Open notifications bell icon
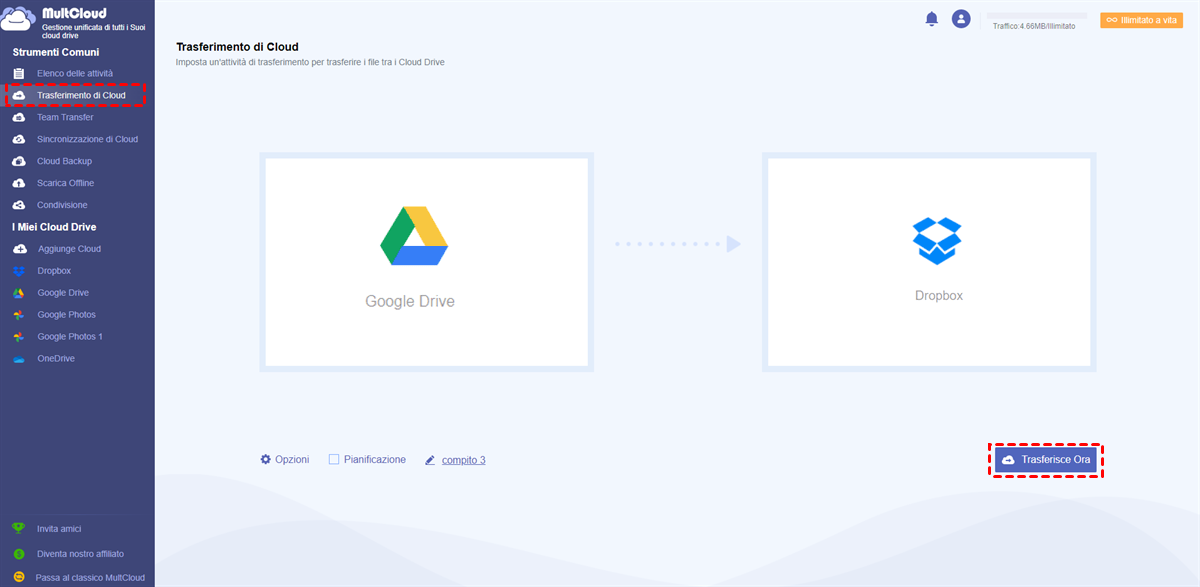1200x587 pixels. coord(932,19)
